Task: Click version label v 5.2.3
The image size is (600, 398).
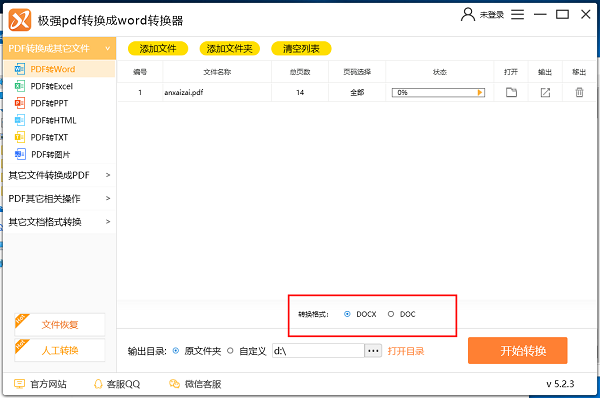Action: tap(560, 384)
